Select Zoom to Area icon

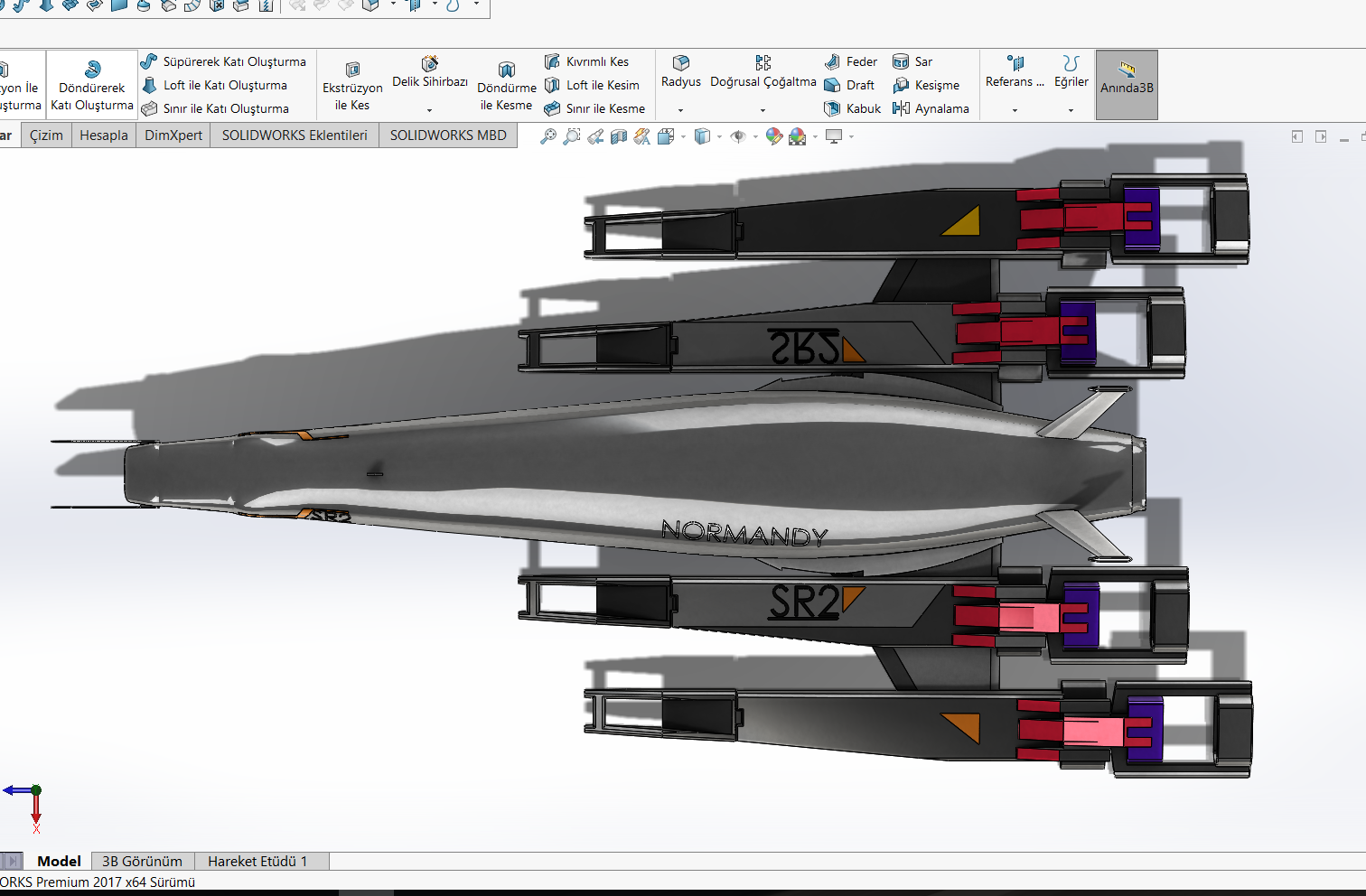572,136
